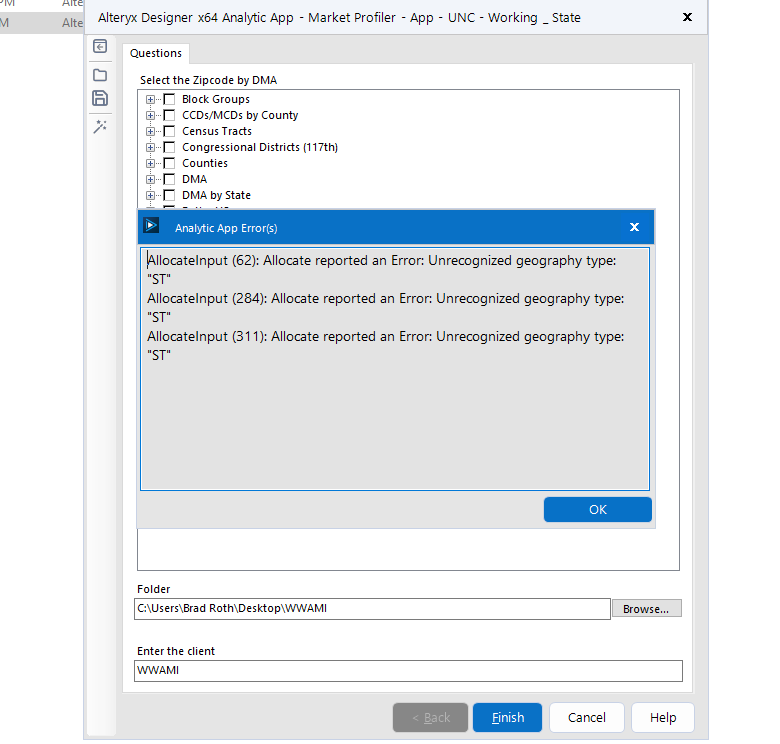The image size is (780, 744).
Task: Expand the Block Groups tree node
Action: coord(150,99)
